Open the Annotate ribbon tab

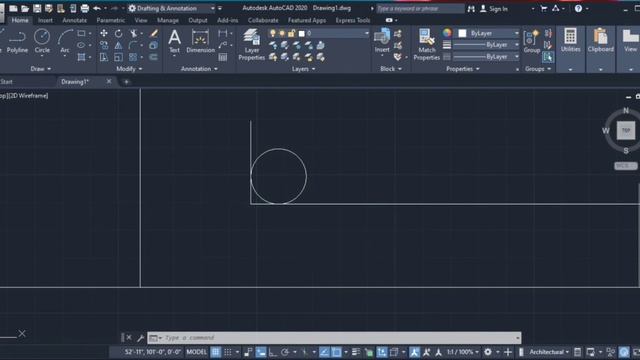[74, 20]
